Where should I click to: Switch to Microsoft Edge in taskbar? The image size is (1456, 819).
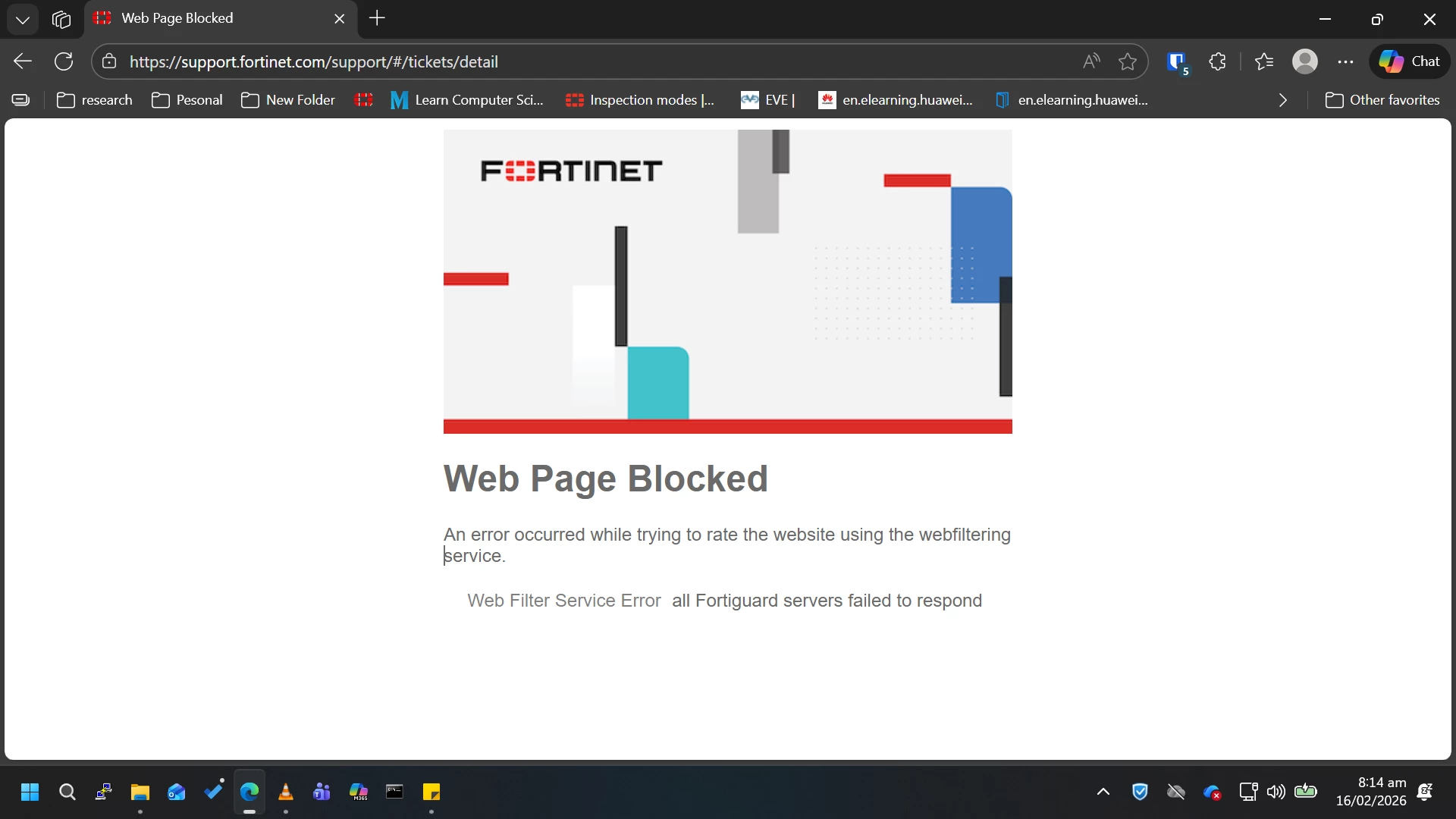coord(249,792)
